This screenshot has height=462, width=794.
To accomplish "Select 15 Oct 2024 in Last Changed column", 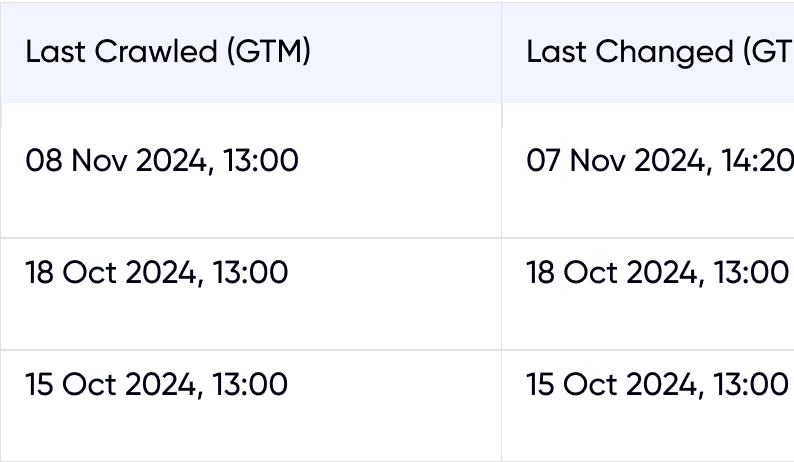I will tap(657, 384).
